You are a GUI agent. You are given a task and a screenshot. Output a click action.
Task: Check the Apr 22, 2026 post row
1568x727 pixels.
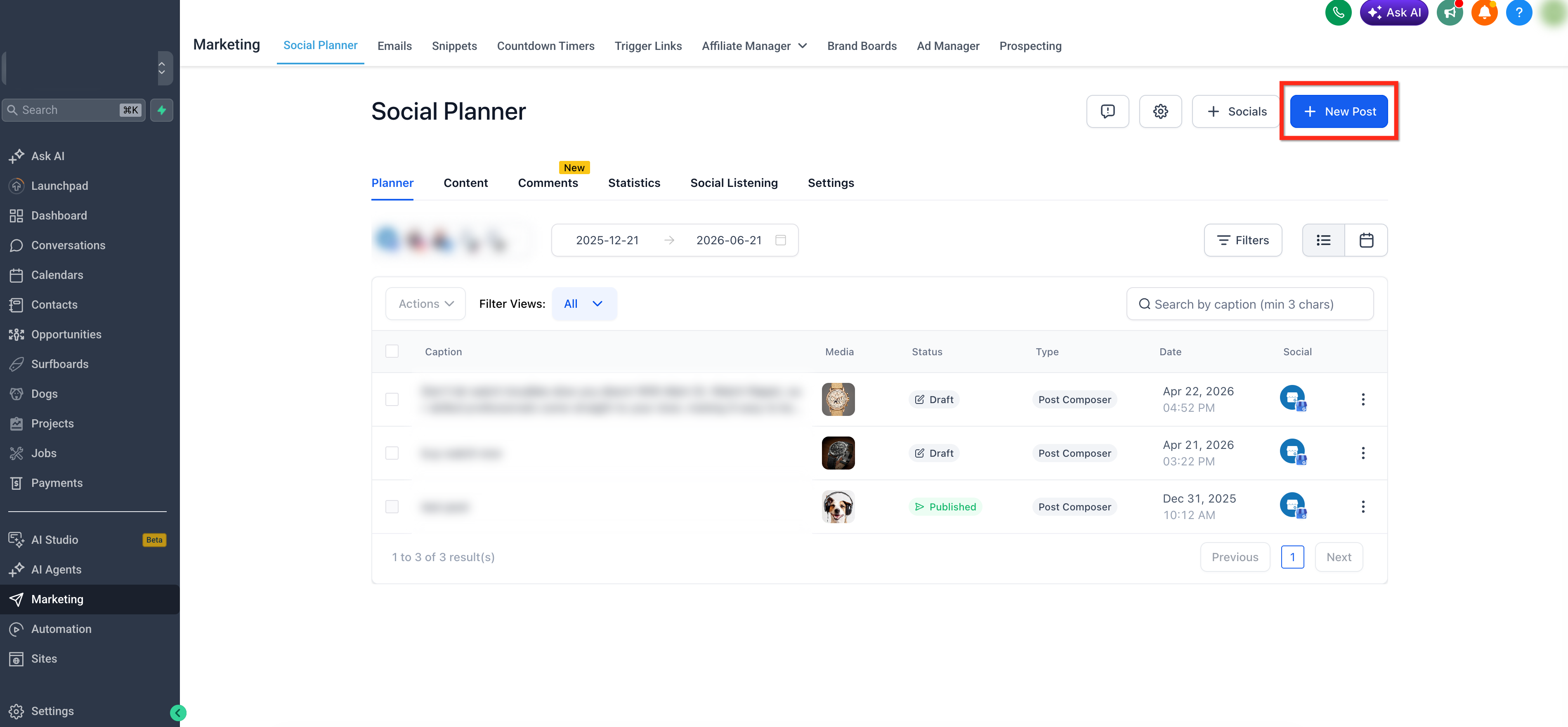(392, 399)
